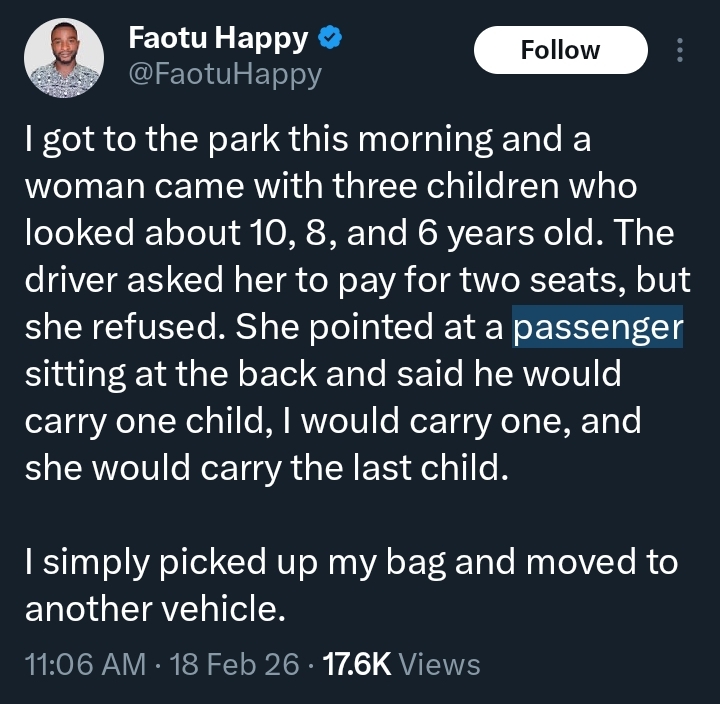Click the line "I simply picked up my bag"
This screenshot has height=704, width=720.
(x=235, y=562)
